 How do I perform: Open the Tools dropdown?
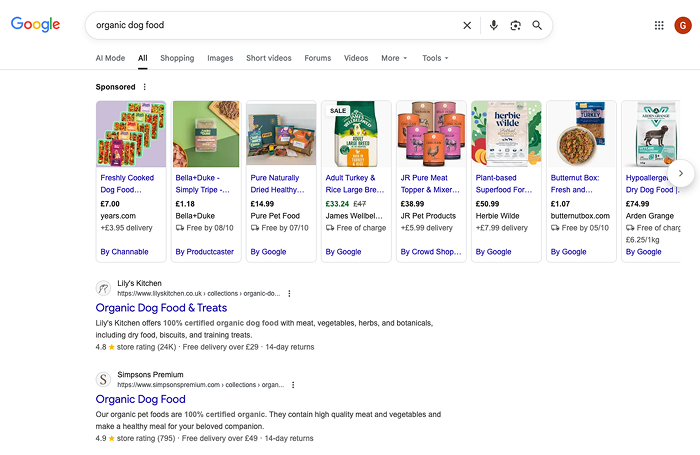[x=435, y=58]
